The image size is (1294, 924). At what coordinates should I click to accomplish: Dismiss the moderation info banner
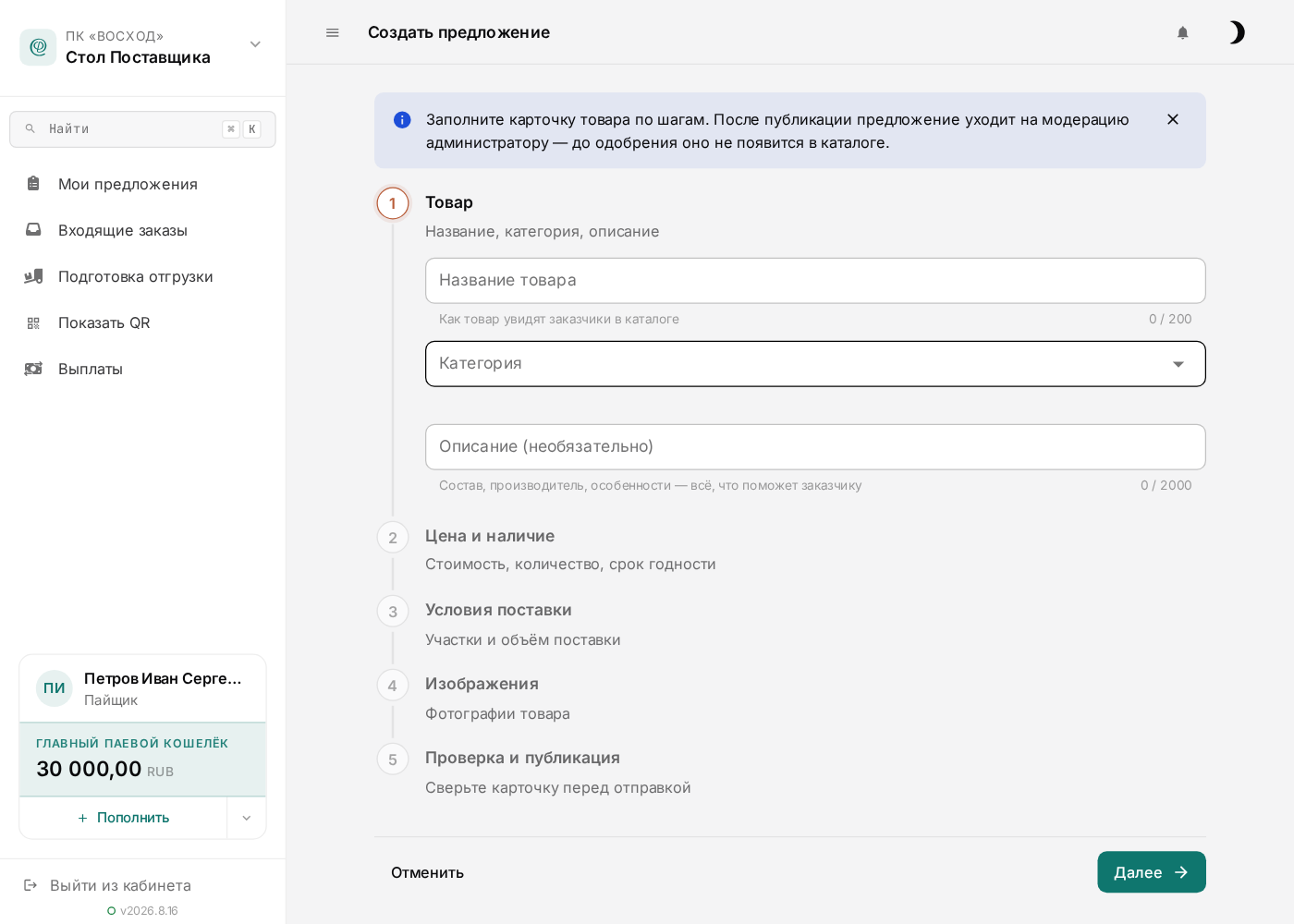click(x=1173, y=119)
